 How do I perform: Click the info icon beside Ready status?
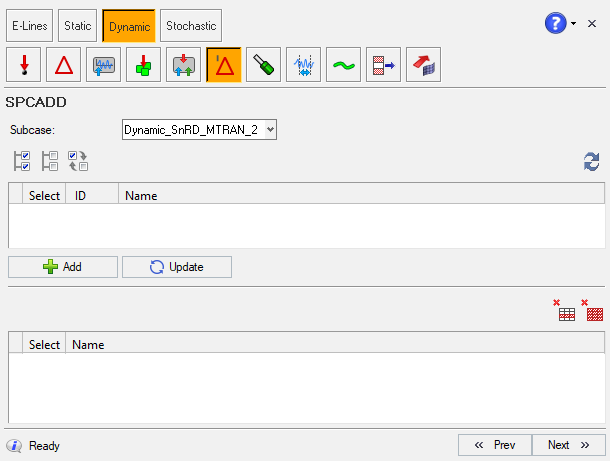14,445
